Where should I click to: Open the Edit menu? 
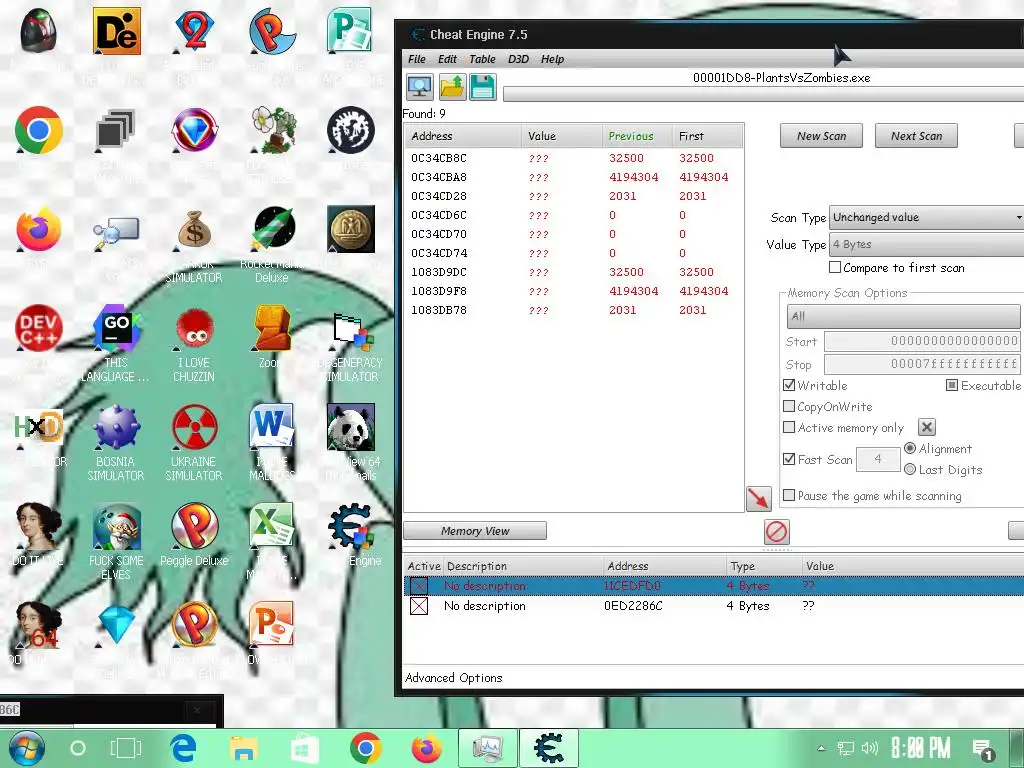(x=447, y=59)
